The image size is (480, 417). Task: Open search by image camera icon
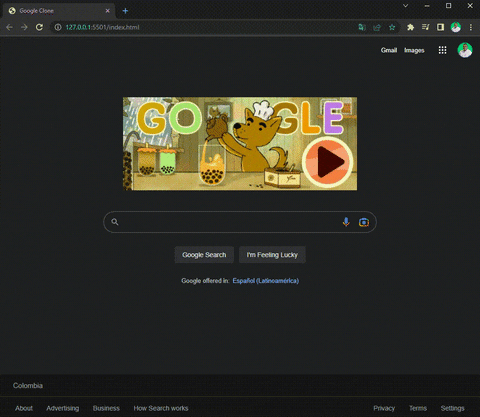pyautogui.click(x=364, y=222)
